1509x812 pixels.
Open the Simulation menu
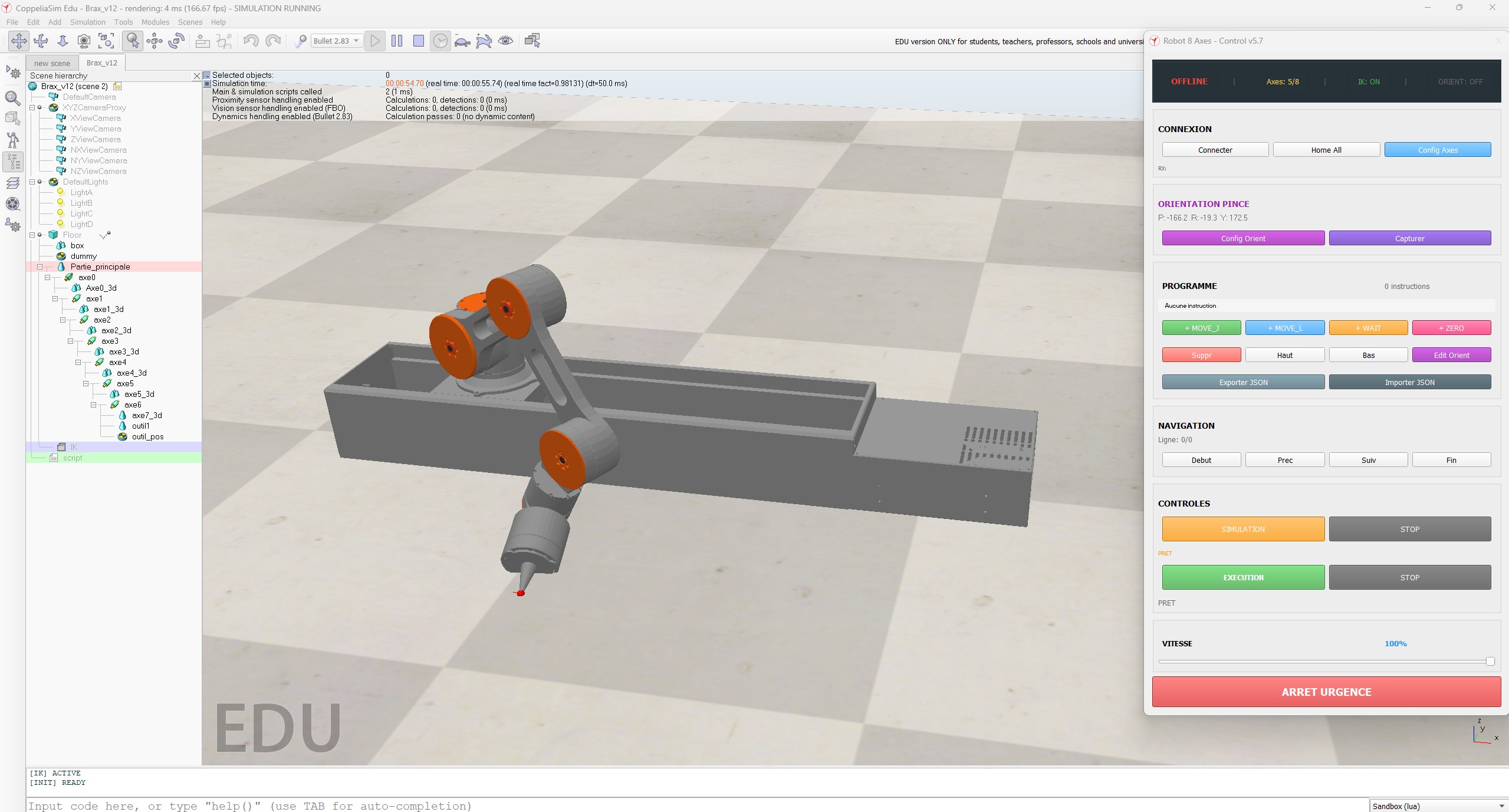click(x=87, y=22)
